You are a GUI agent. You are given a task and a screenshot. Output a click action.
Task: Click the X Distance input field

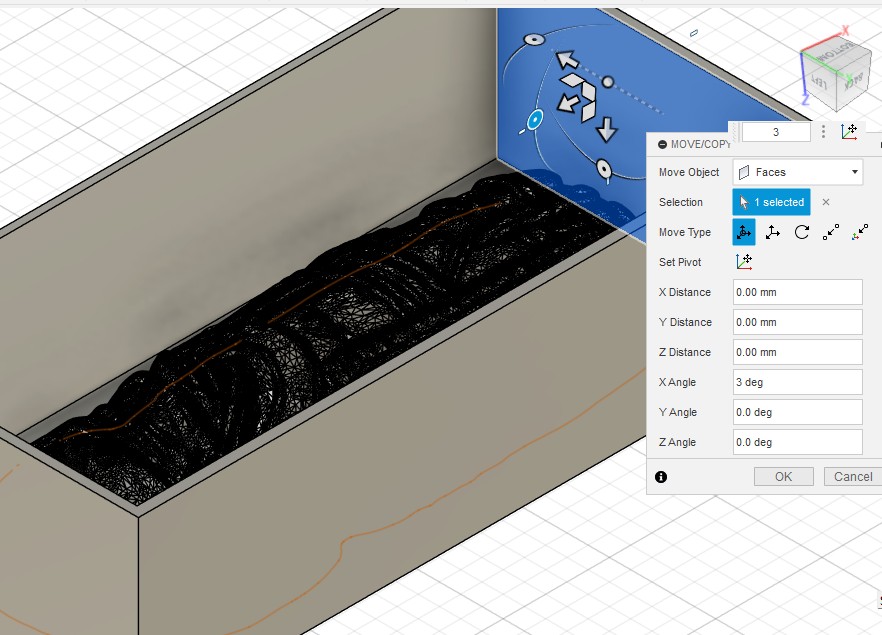[x=797, y=292]
